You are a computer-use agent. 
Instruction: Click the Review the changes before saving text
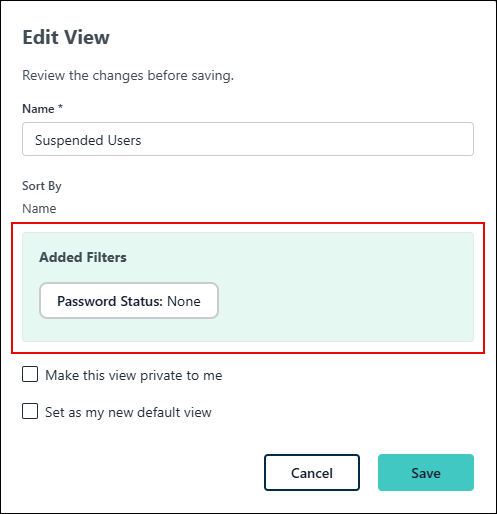coord(128,76)
